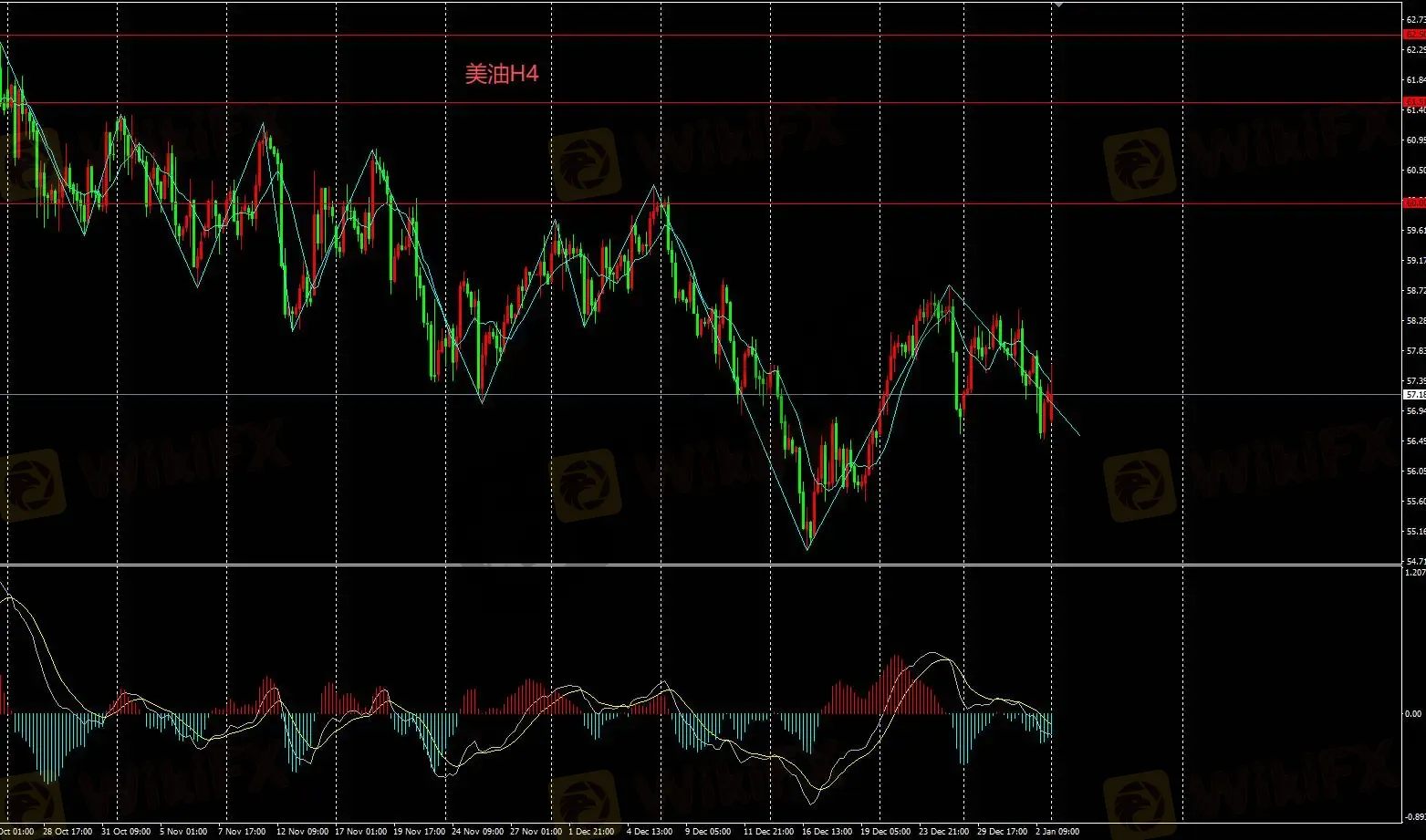This screenshot has width=1426, height=840.
Task: Select the 2 Jan 09:00 time label
Action: click(x=1057, y=832)
